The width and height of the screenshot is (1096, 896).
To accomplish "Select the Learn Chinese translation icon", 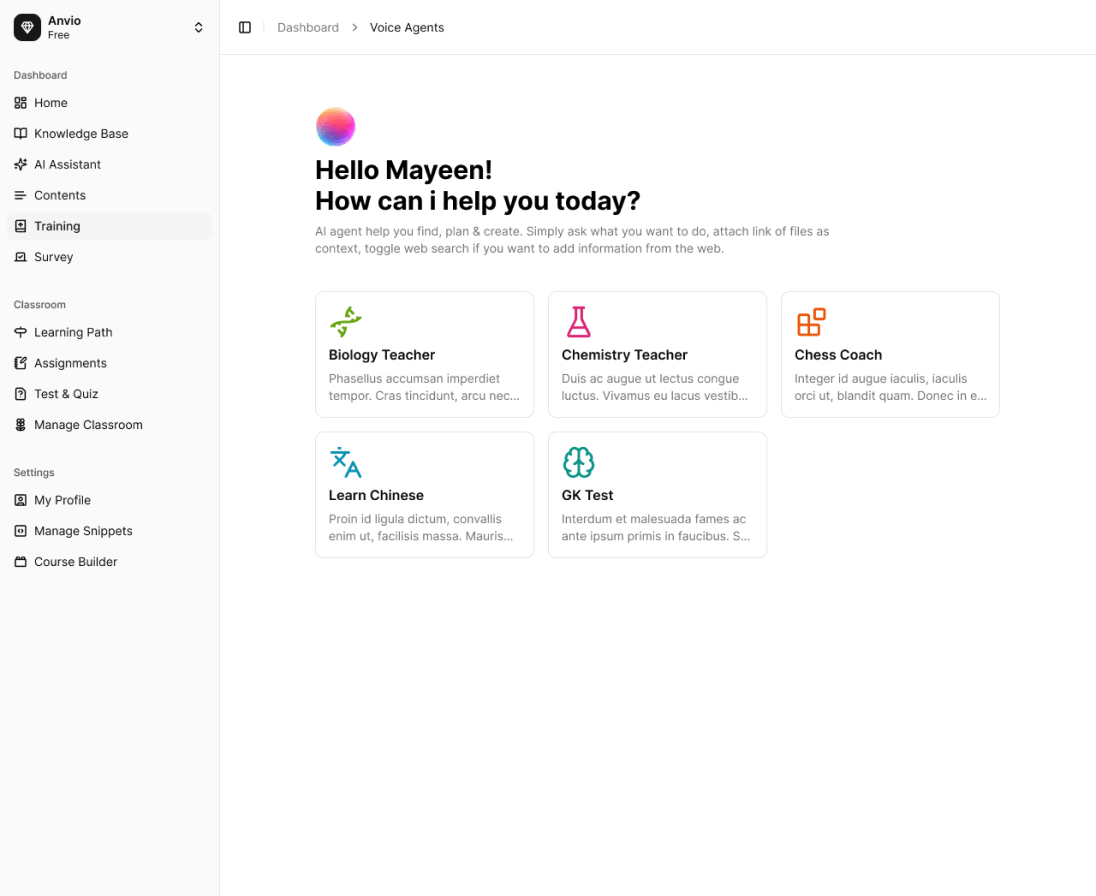I will (x=345, y=461).
